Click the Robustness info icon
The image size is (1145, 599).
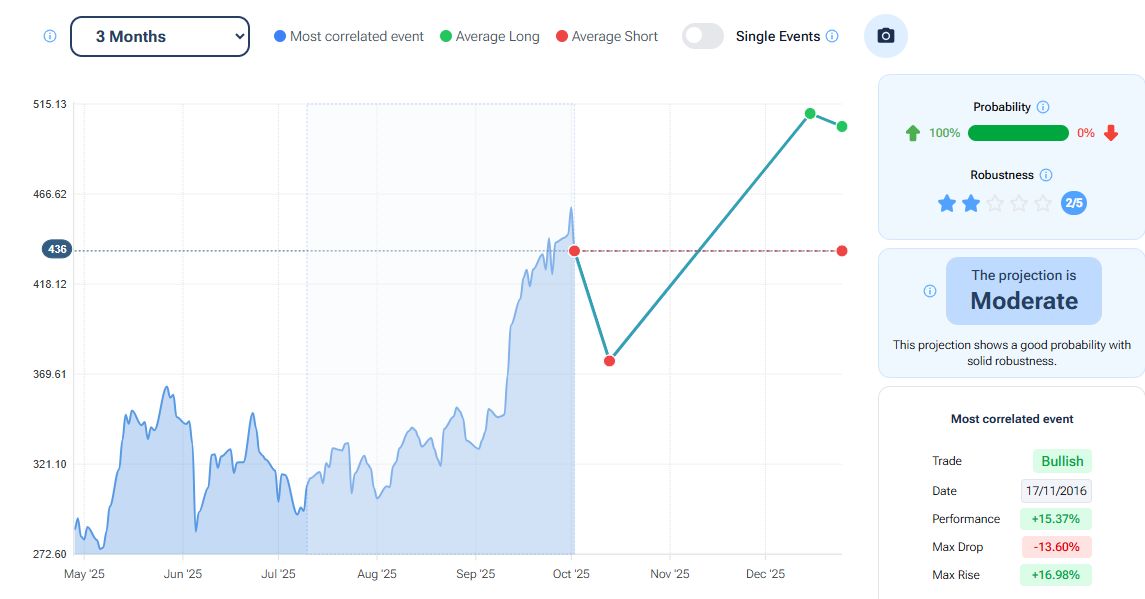click(x=1046, y=175)
